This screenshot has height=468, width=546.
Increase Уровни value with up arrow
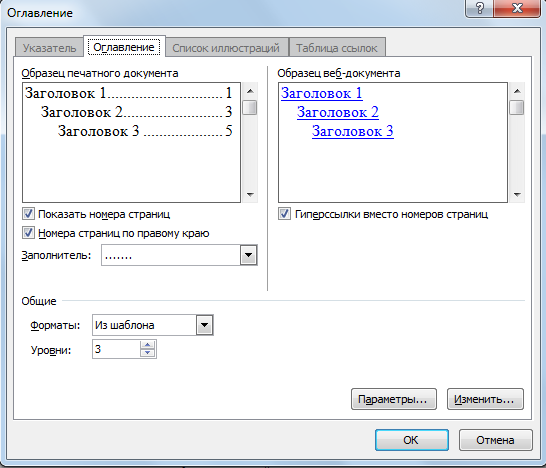[x=148, y=345]
